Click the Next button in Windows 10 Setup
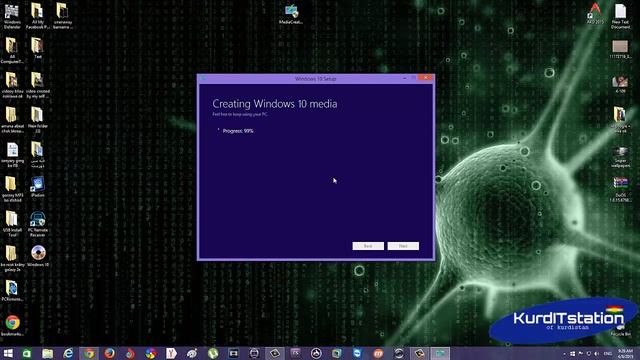This screenshot has height=360, width=640. click(x=403, y=246)
